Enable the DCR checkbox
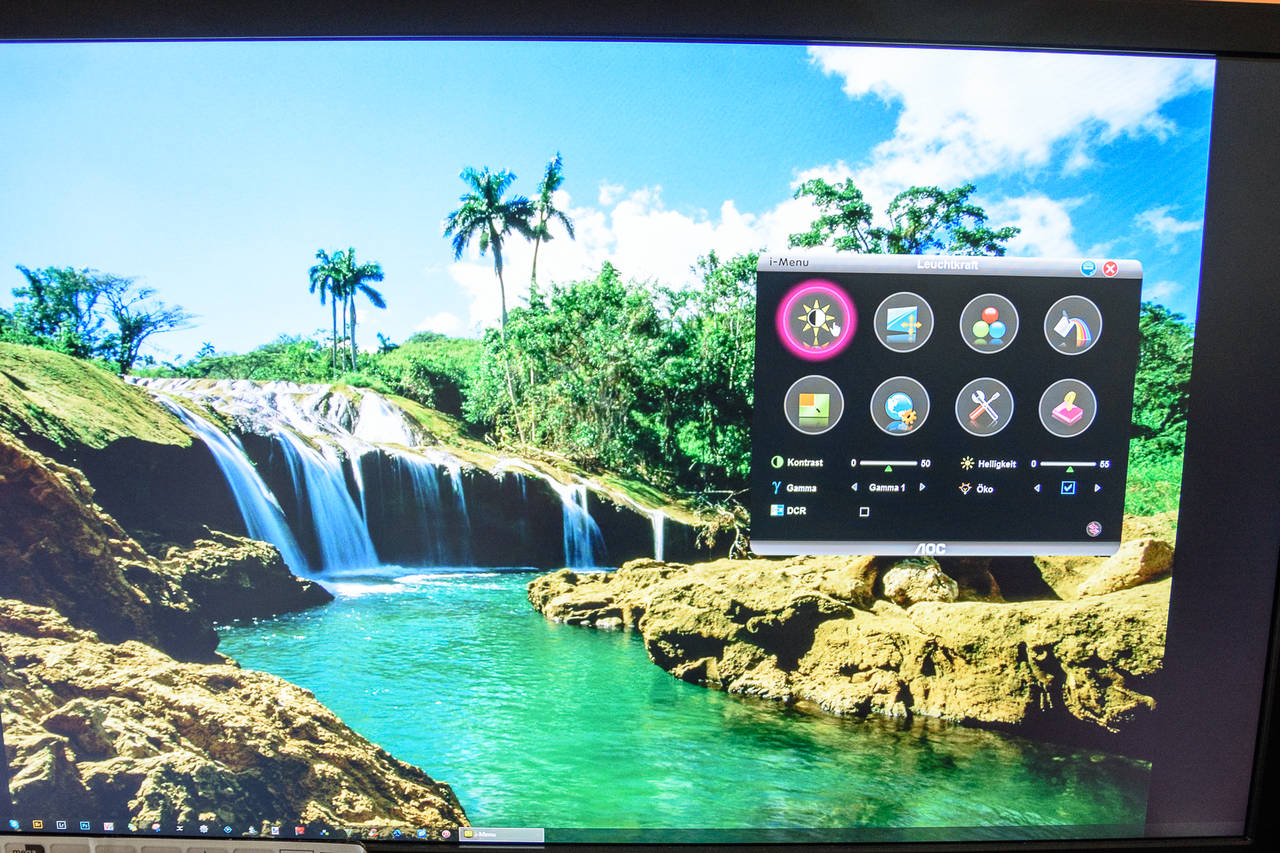Screen dimensions: 1280x853 tap(864, 512)
